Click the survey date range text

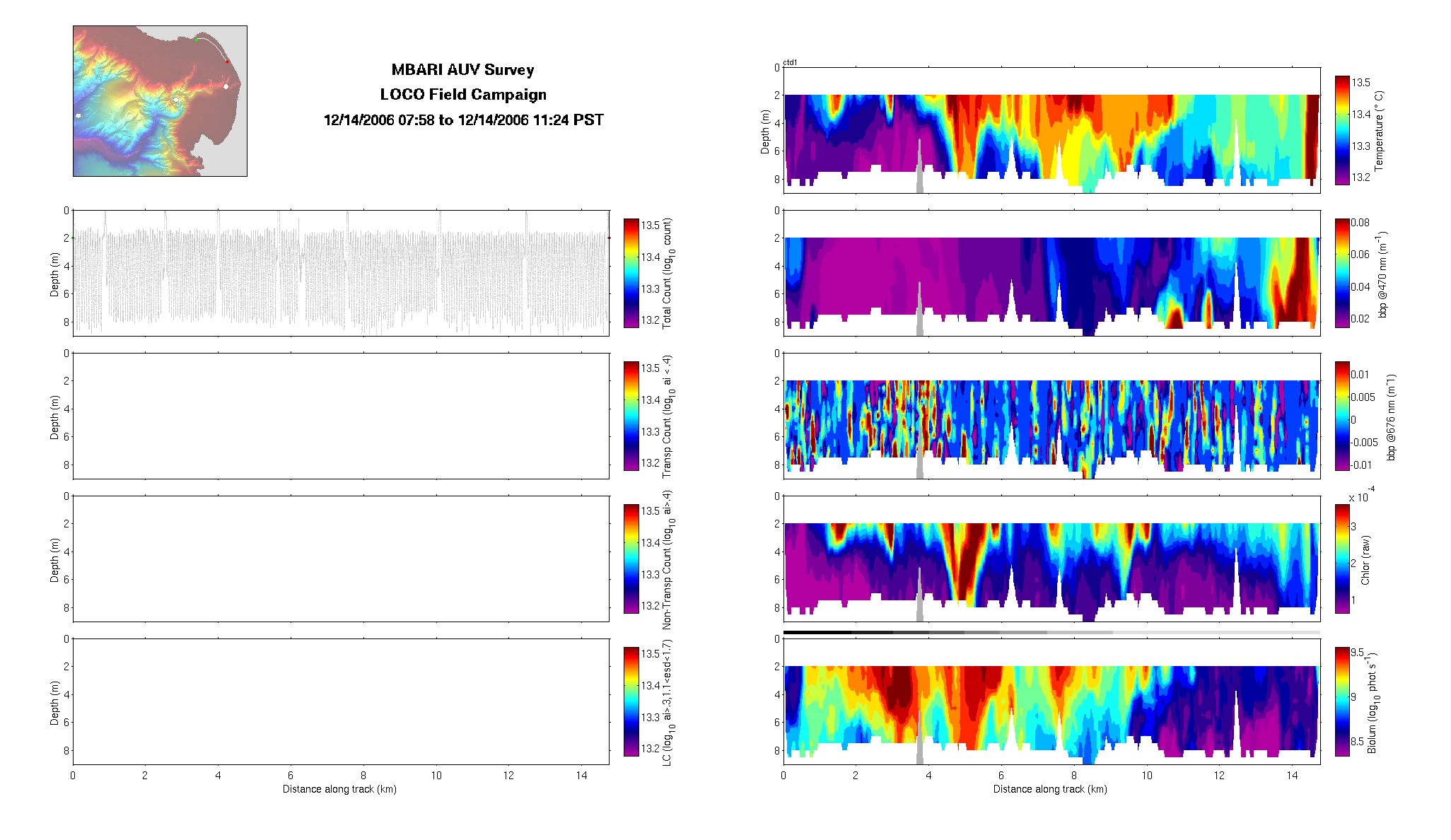coord(462,120)
